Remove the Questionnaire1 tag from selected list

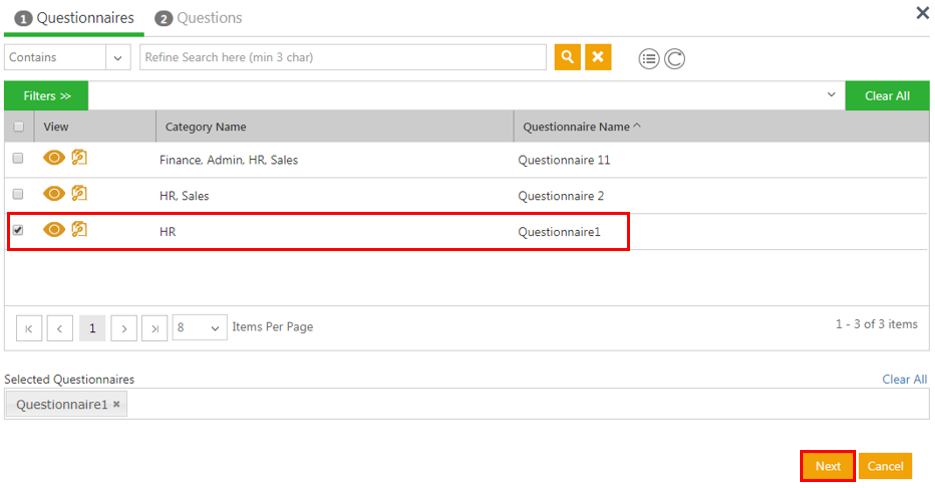click(x=116, y=404)
